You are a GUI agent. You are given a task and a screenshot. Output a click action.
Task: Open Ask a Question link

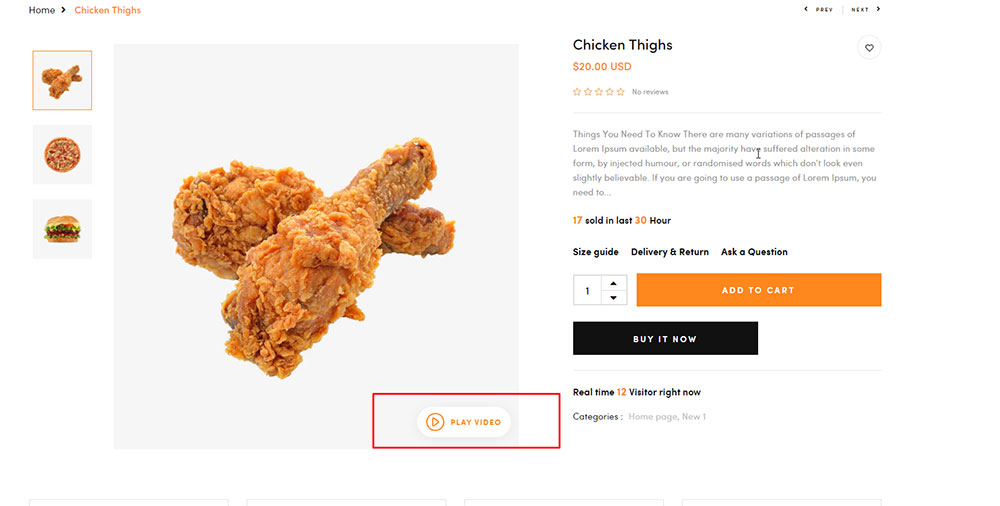tap(754, 252)
